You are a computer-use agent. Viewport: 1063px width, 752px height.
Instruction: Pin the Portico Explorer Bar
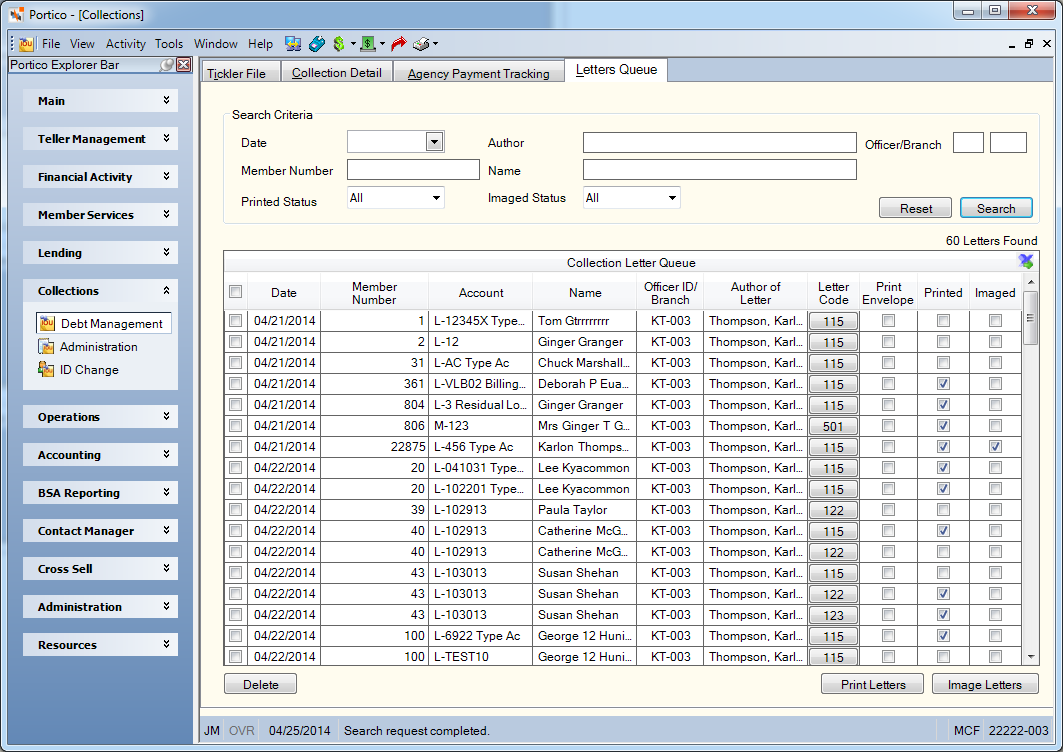pos(167,65)
